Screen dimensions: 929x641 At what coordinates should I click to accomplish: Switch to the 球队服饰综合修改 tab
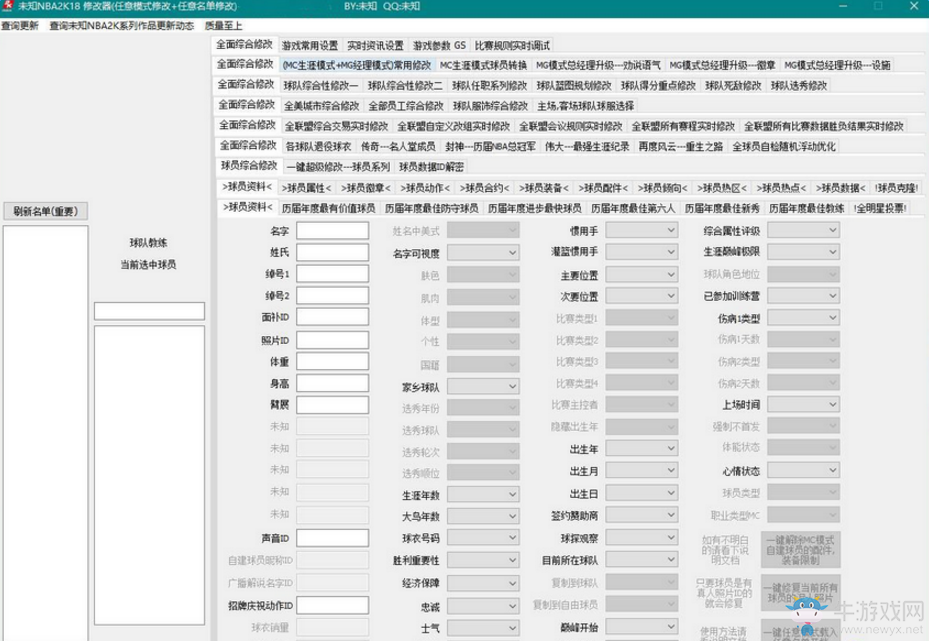(490, 105)
